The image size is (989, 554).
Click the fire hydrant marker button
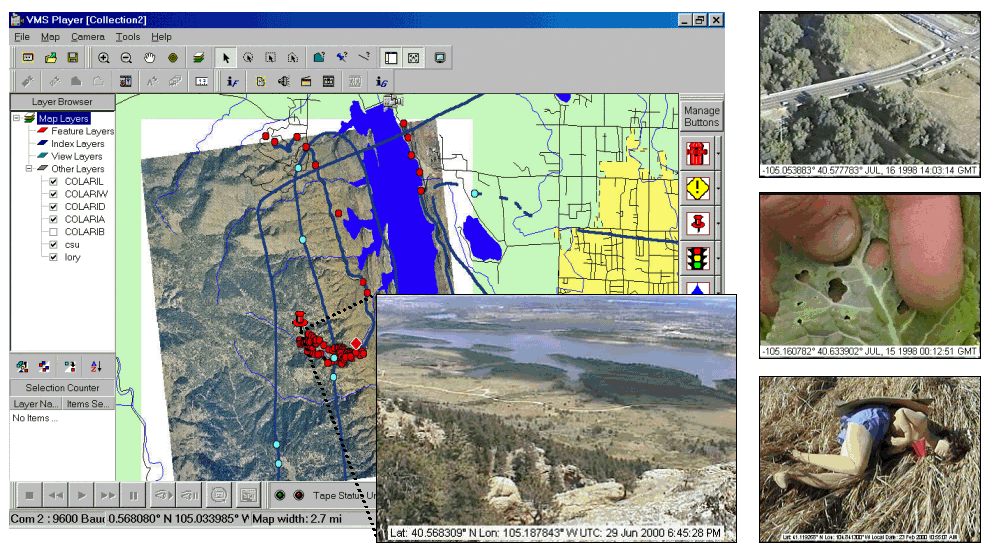pos(697,153)
